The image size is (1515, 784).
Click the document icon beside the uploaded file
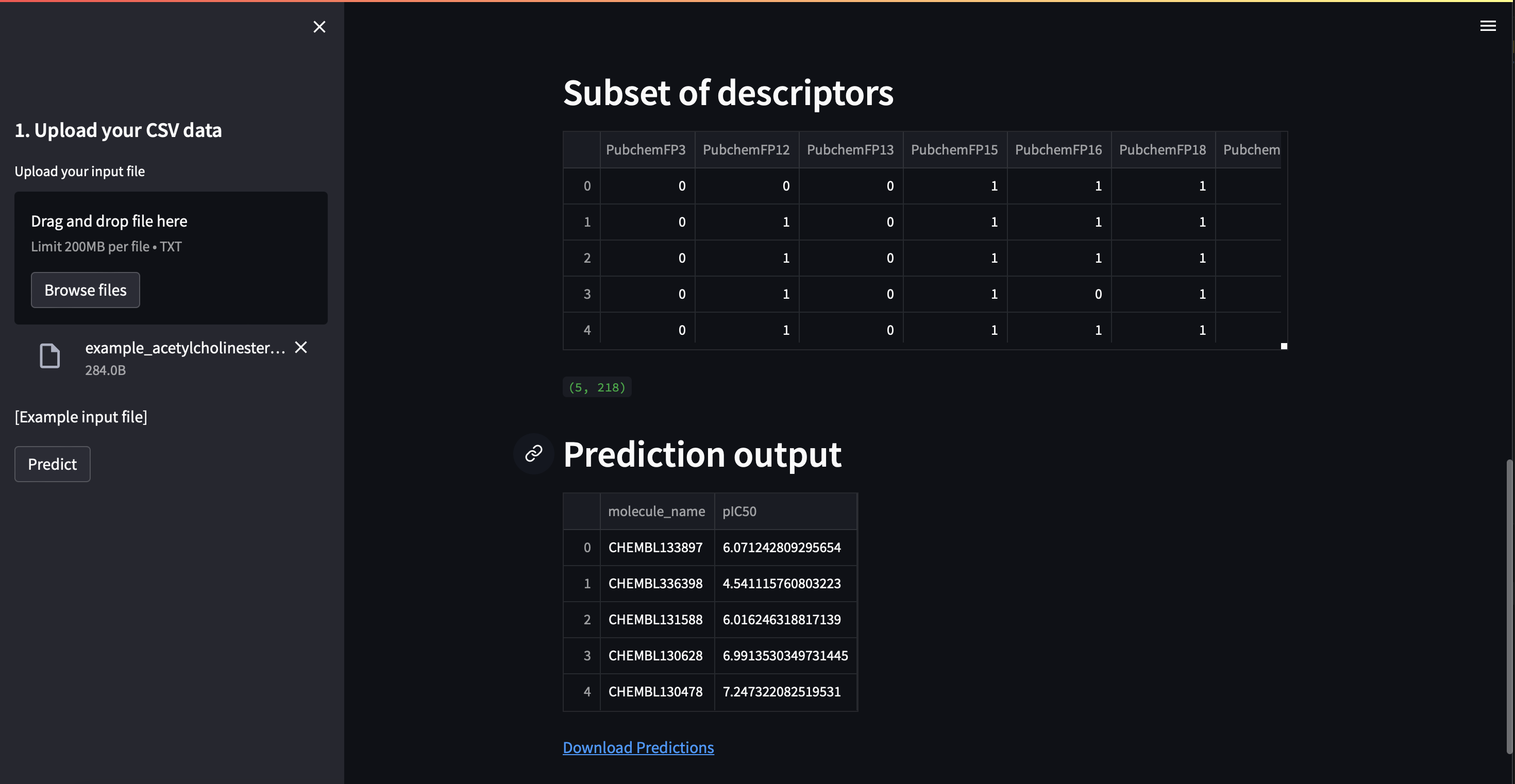(x=50, y=356)
